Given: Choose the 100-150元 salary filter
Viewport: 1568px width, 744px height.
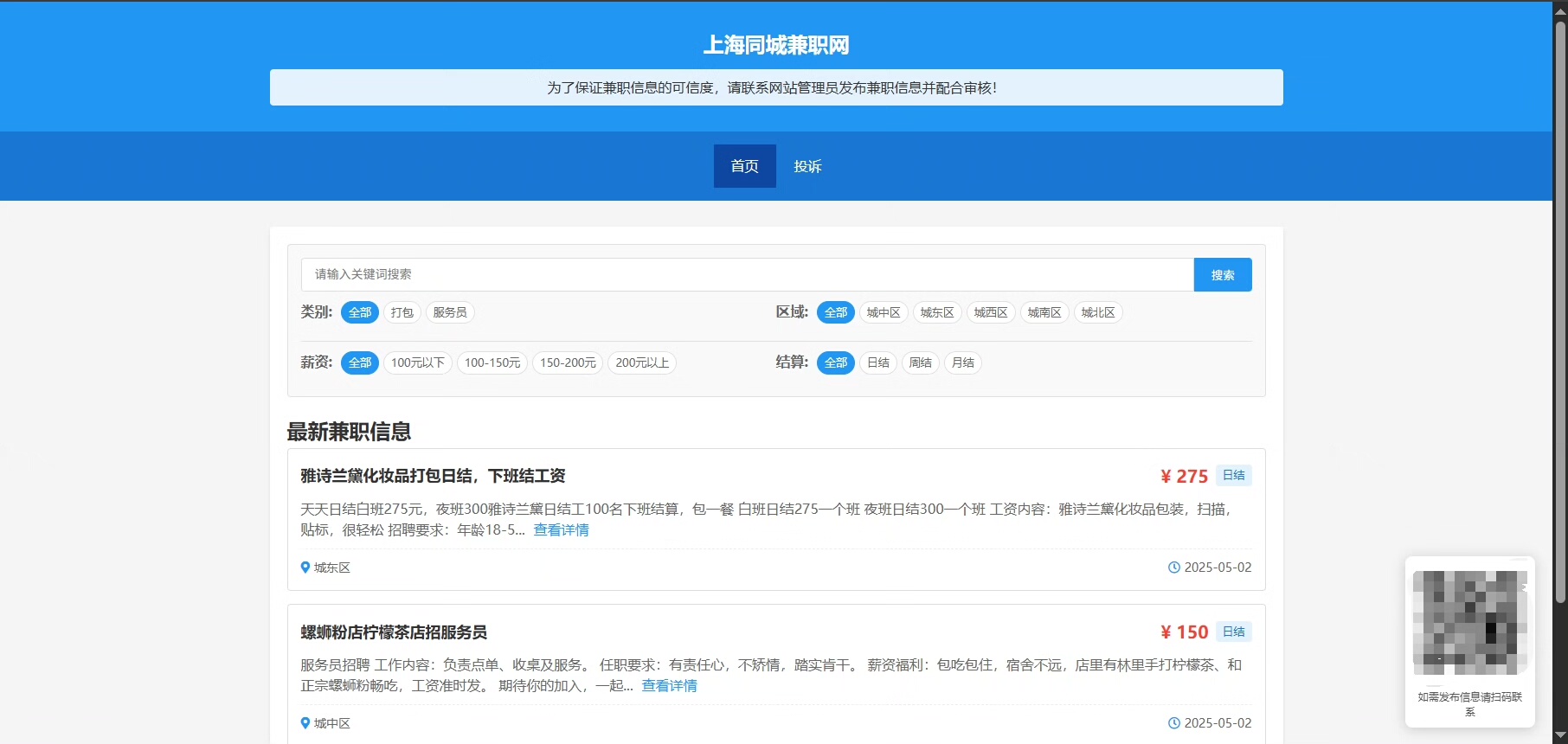Looking at the screenshot, I should point(492,362).
